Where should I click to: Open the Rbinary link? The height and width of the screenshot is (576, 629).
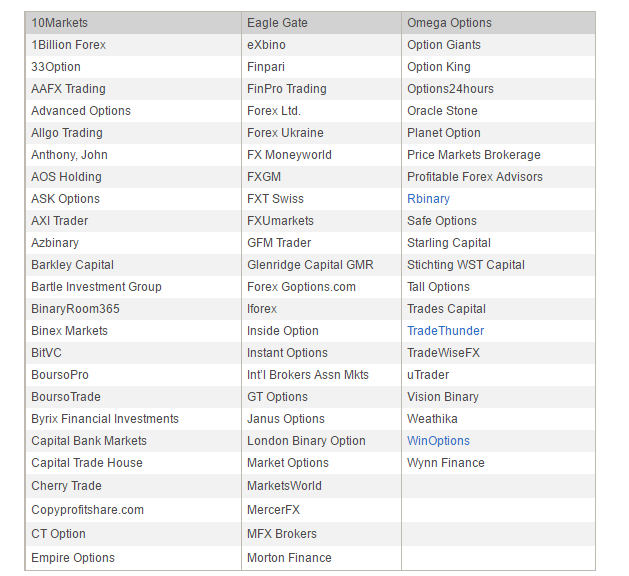(x=428, y=199)
